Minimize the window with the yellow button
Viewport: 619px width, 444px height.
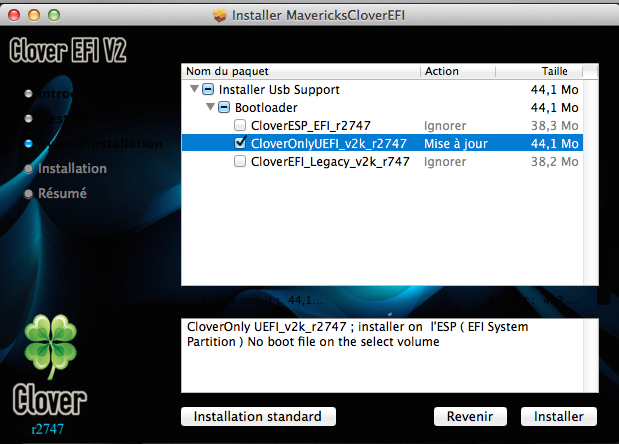click(34, 15)
